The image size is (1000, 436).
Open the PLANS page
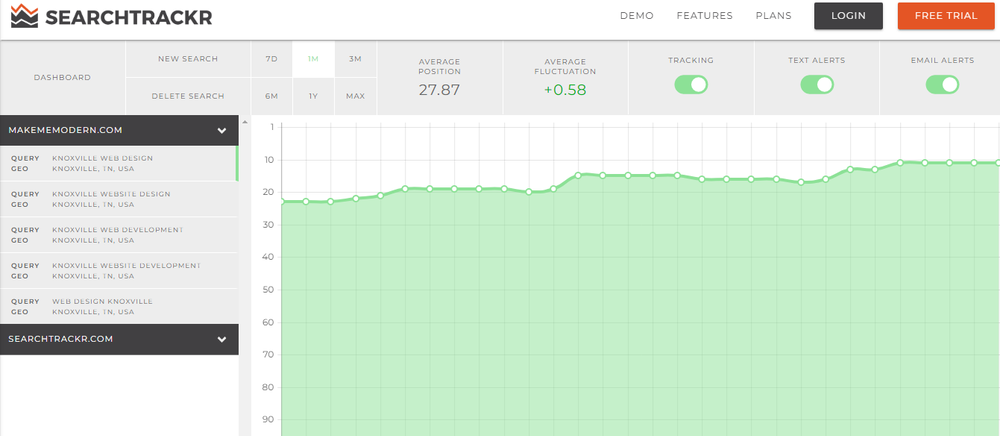click(x=773, y=16)
